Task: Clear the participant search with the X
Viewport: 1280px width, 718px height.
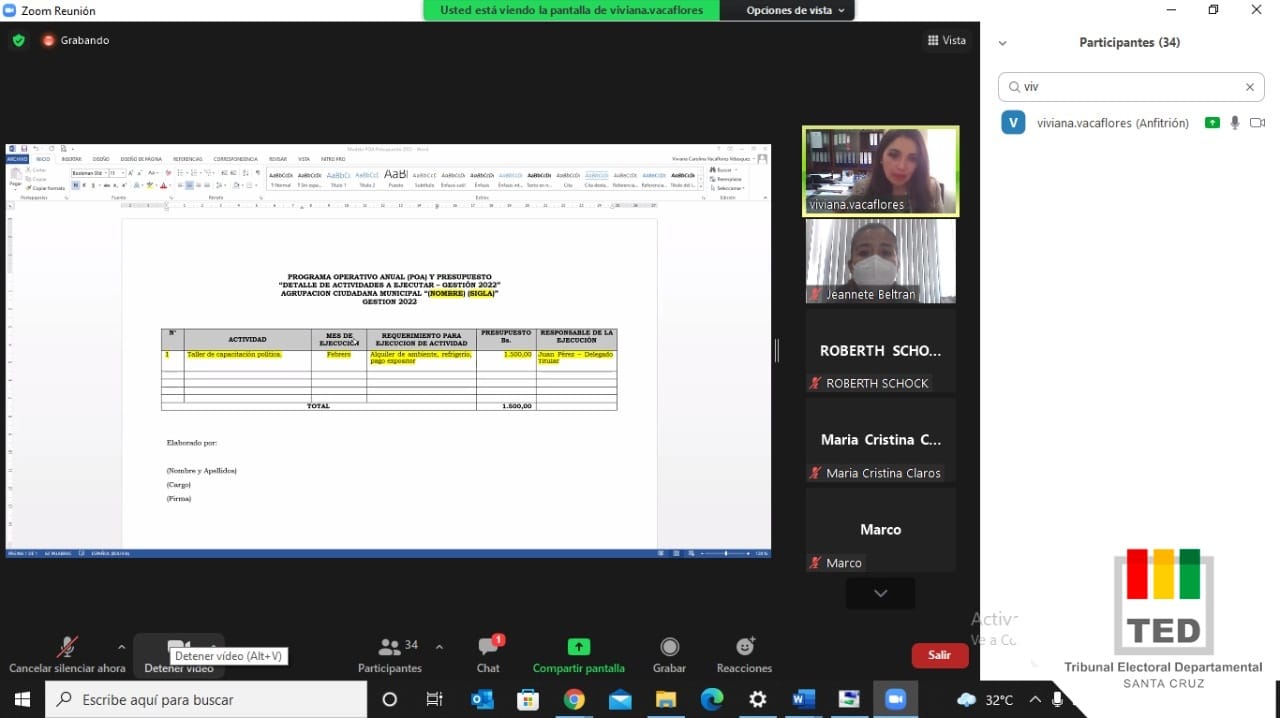Action: click(1249, 87)
